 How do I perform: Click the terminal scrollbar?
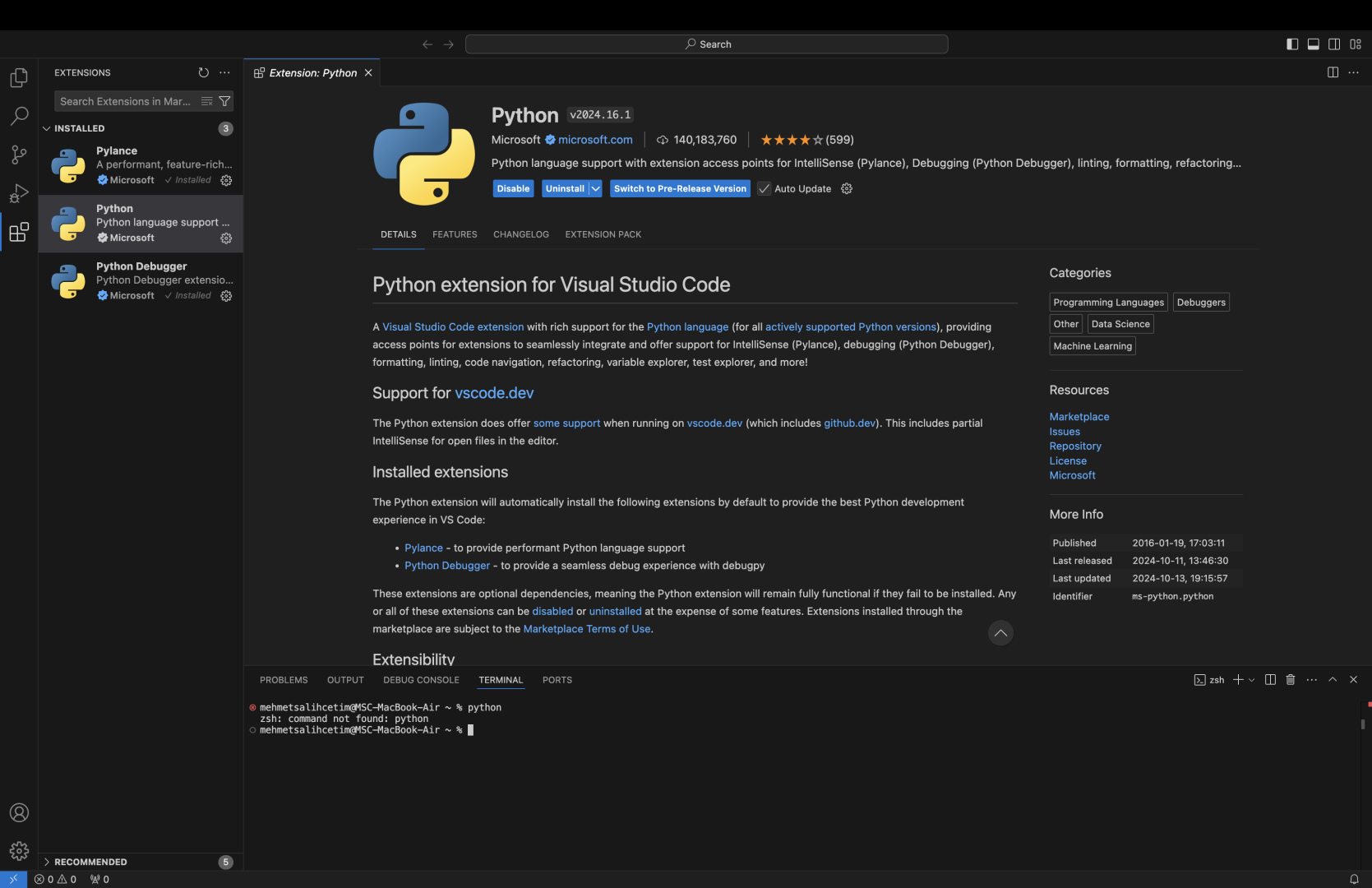[x=1362, y=724]
